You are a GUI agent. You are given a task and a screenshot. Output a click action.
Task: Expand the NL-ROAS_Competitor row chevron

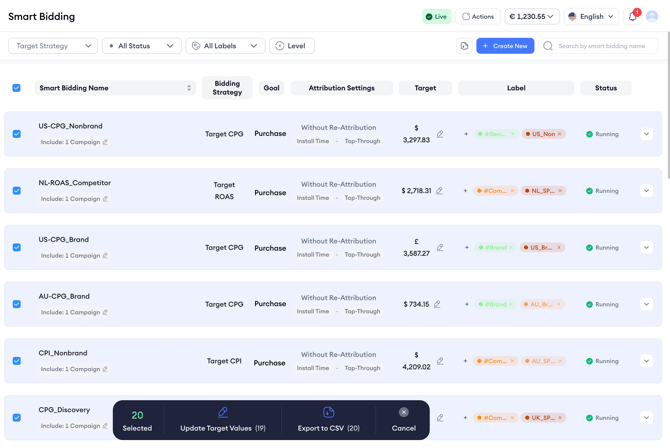pyautogui.click(x=646, y=191)
